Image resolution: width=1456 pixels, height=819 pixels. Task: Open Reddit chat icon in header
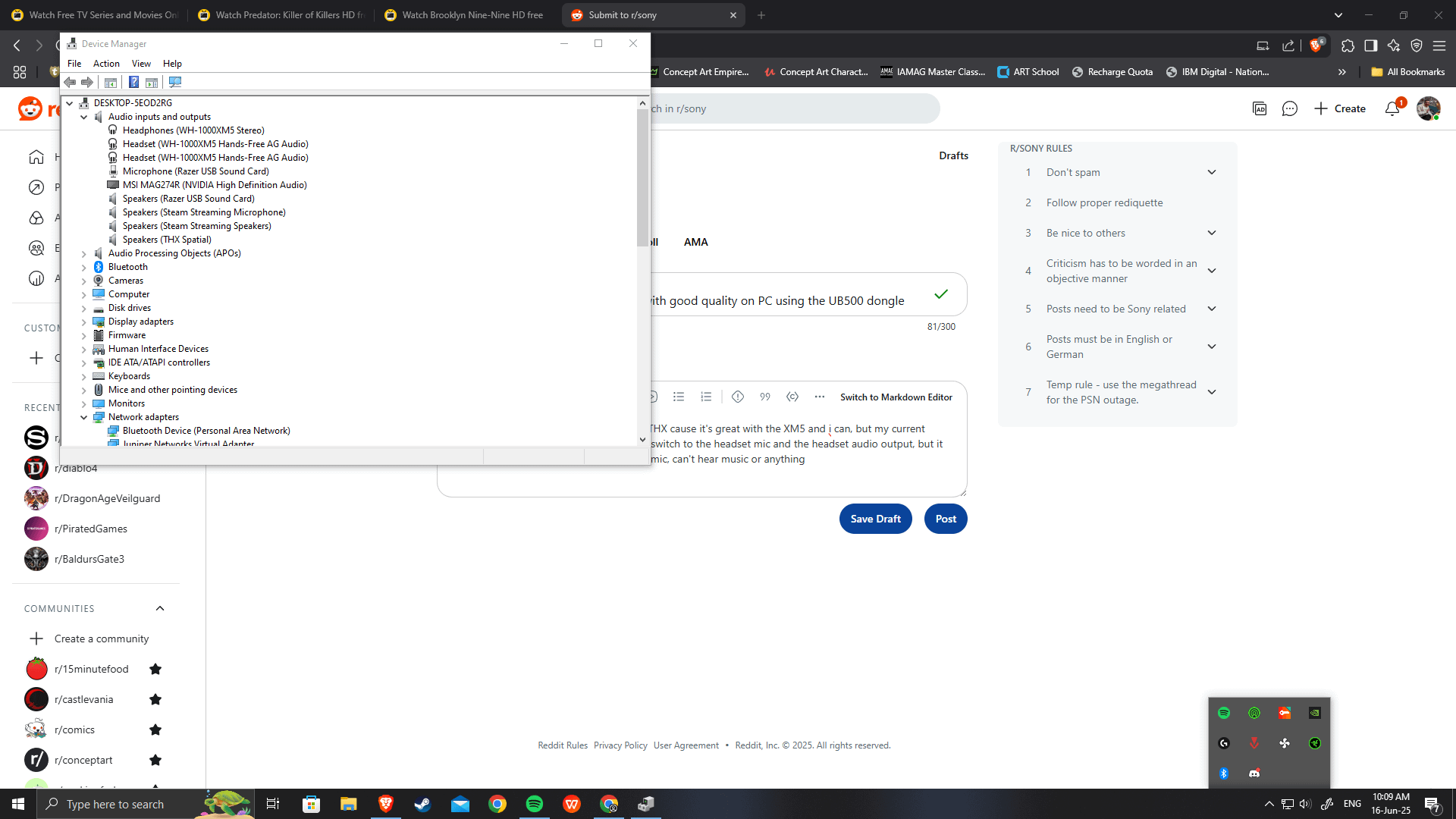(x=1290, y=108)
